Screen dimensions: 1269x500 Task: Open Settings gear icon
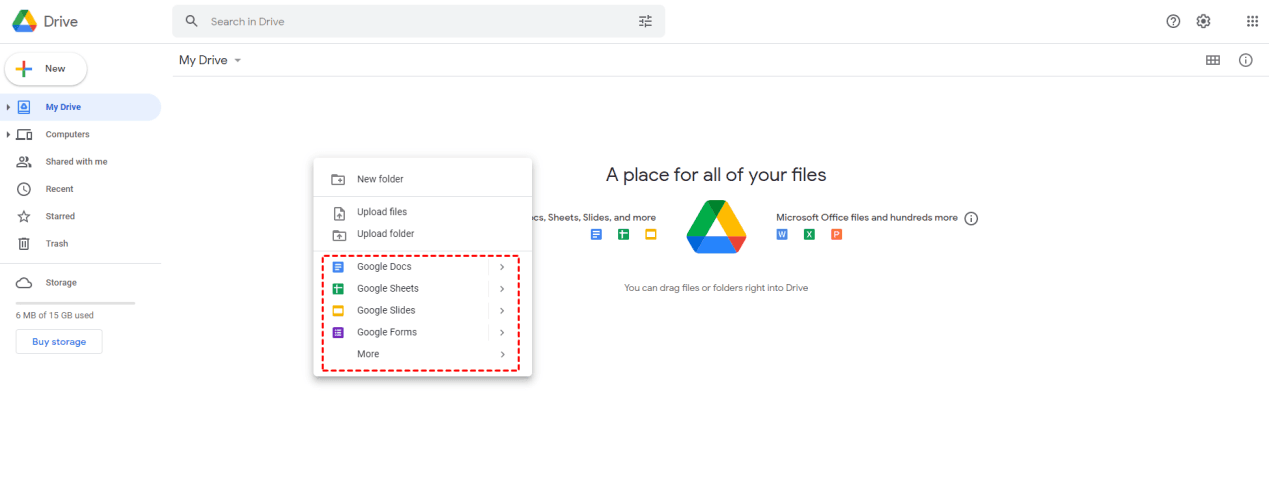1203,21
